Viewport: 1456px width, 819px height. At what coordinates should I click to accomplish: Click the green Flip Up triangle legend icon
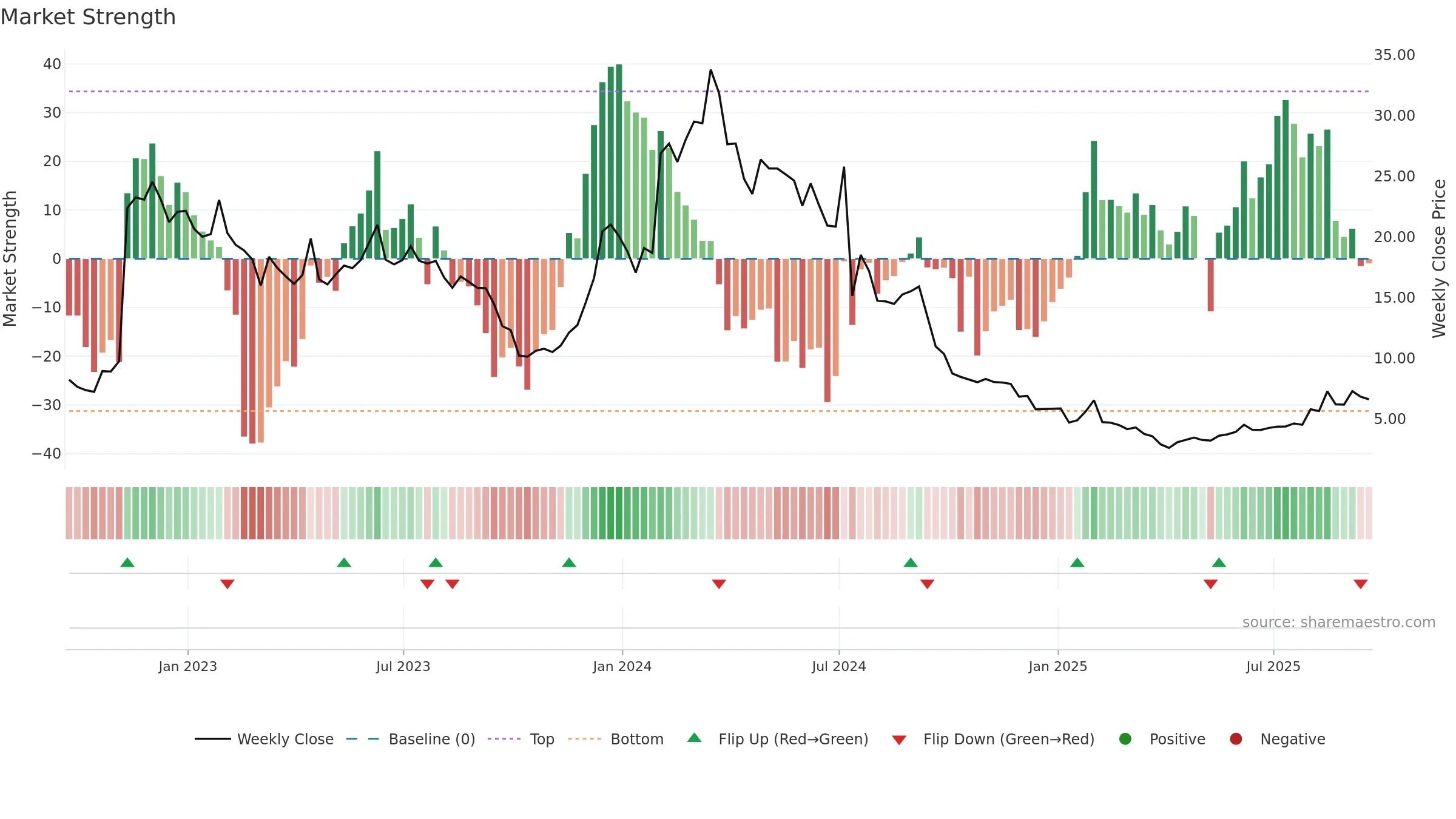point(695,738)
